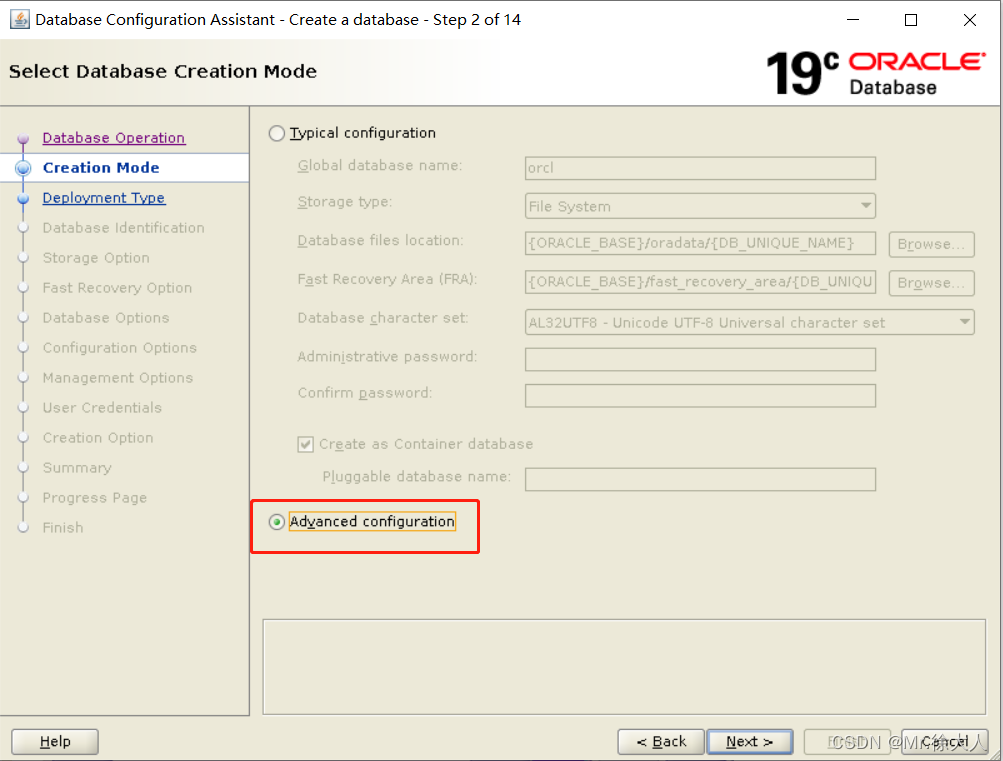Click the Storage Option step
This screenshot has width=1003, height=761.
(96, 258)
